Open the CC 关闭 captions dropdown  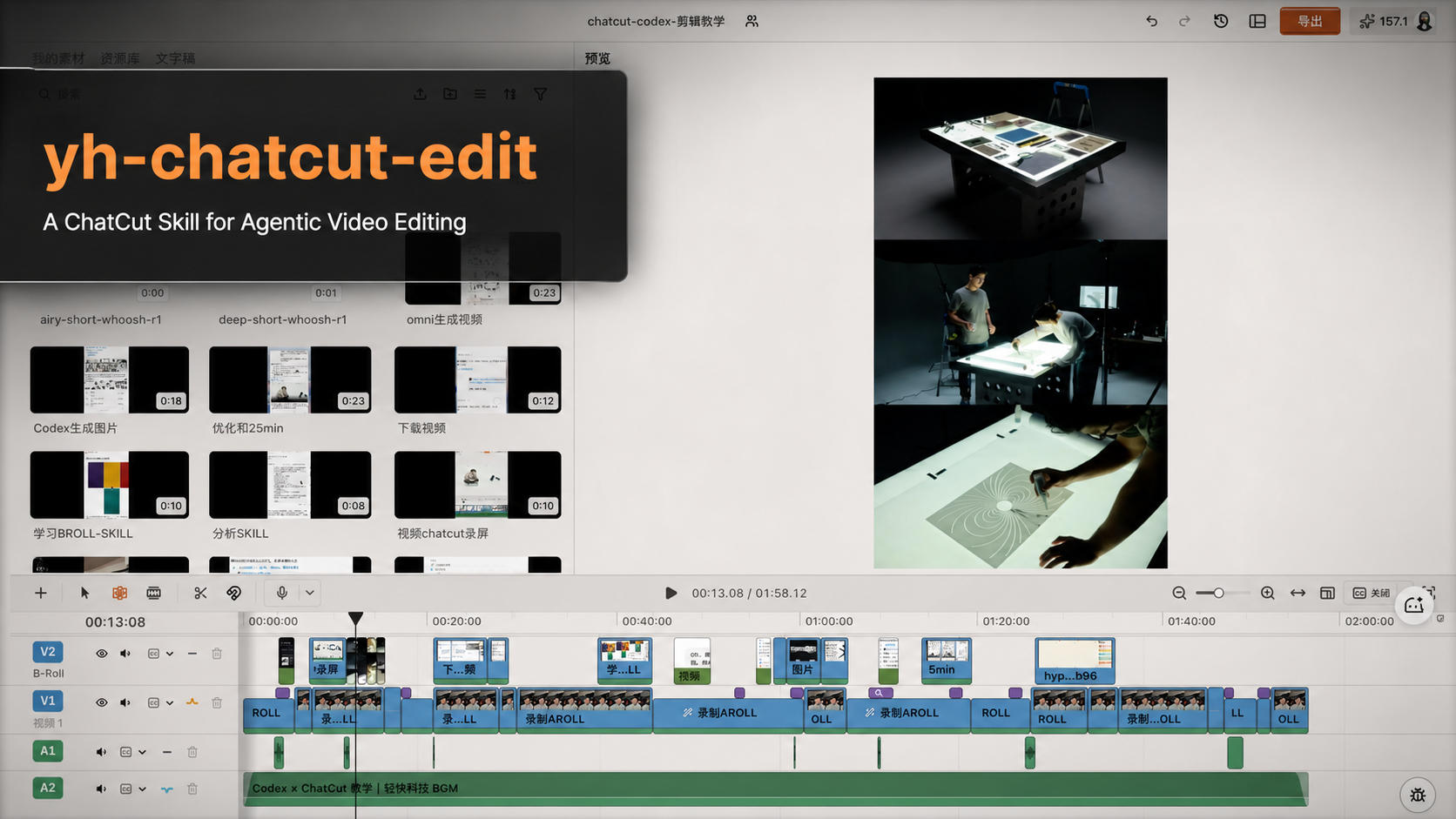click(1372, 593)
